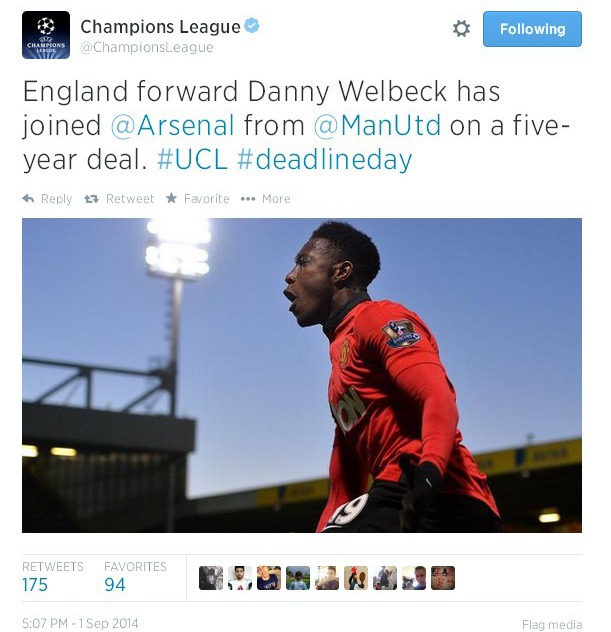Click the last retweeter avatar thumbnail

443,578
